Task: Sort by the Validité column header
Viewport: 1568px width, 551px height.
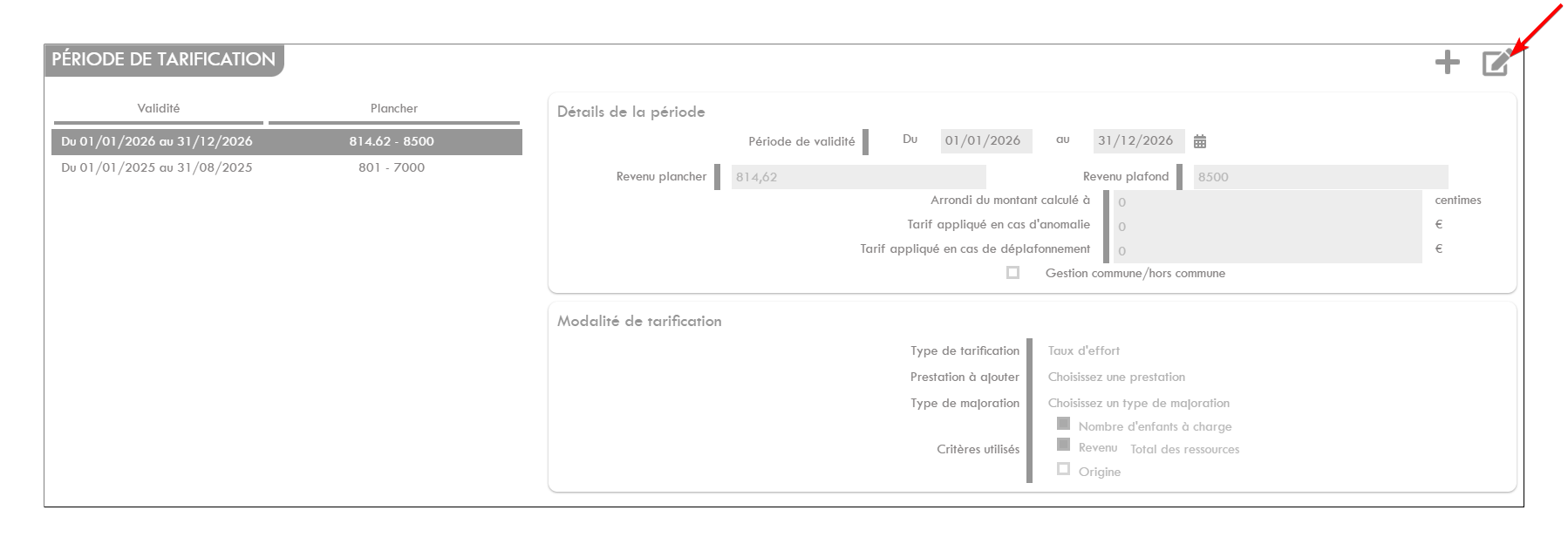Action: (159, 109)
